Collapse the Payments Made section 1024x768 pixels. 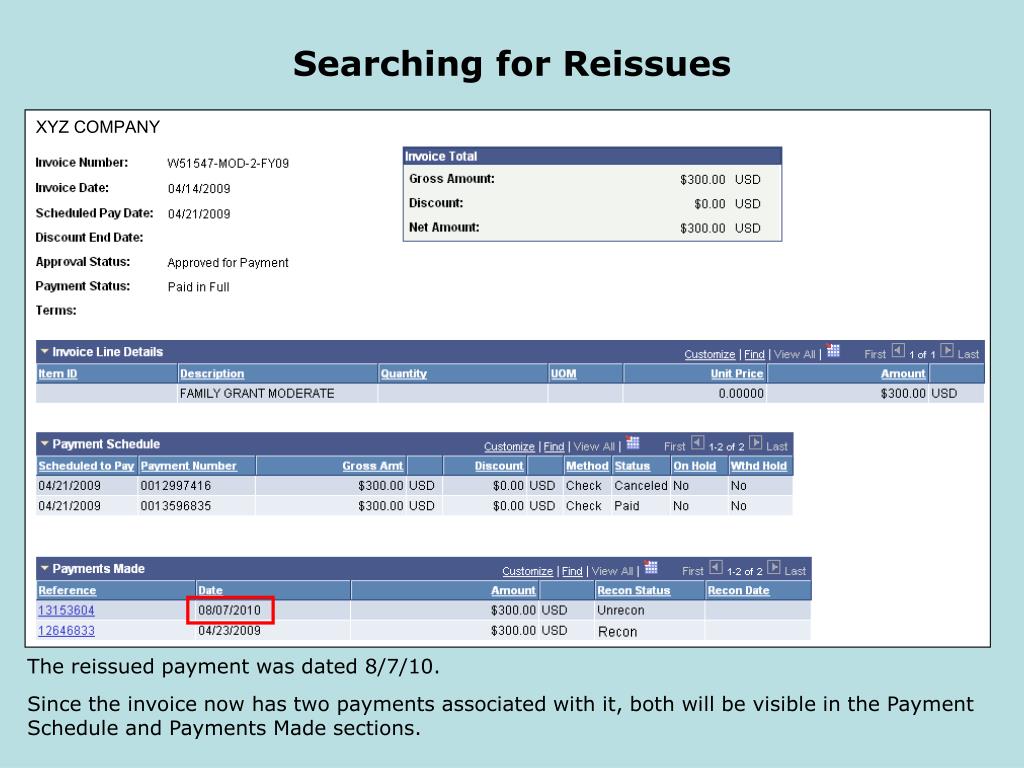[44, 569]
